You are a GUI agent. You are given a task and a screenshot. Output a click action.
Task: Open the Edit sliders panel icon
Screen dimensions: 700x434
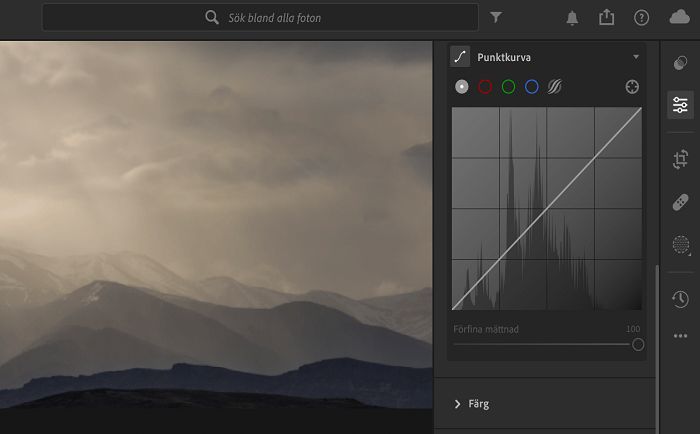(x=680, y=105)
